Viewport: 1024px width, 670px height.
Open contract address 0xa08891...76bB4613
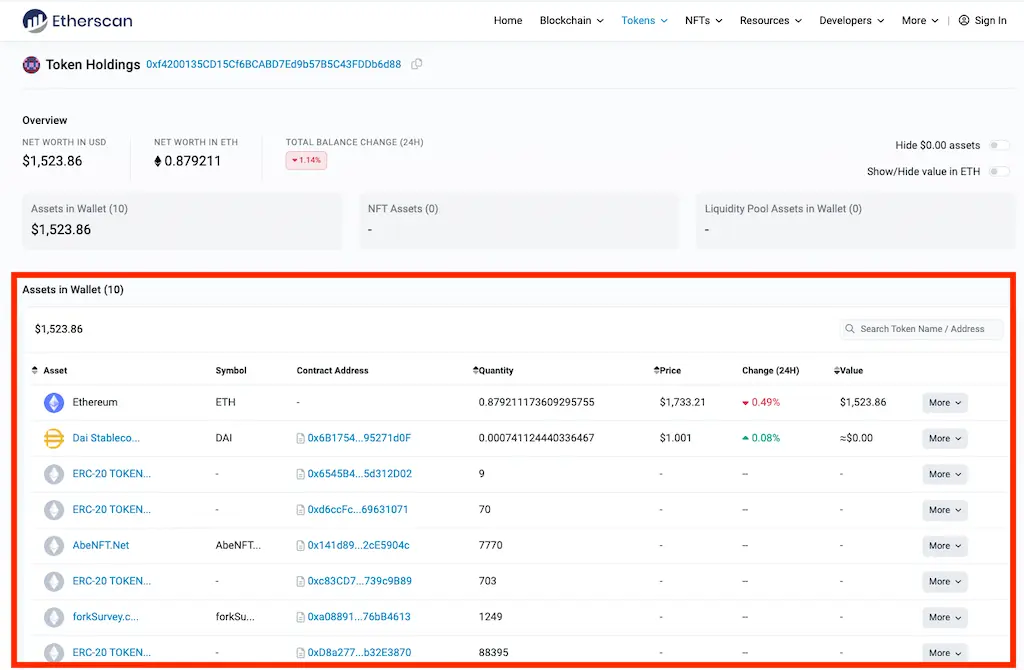359,617
